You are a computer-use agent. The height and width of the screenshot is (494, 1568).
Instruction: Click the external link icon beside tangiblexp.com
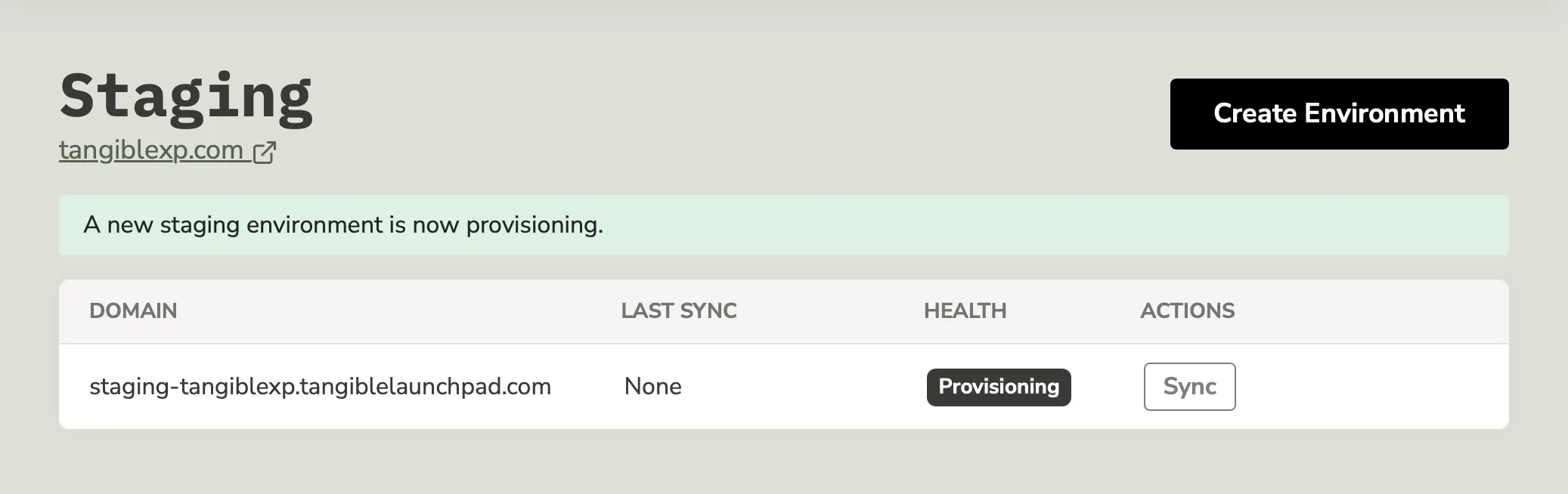265,152
